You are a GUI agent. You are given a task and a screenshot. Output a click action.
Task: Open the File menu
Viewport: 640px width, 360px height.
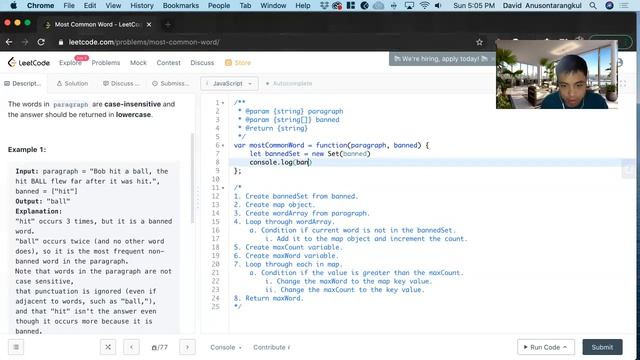click(69, 5)
